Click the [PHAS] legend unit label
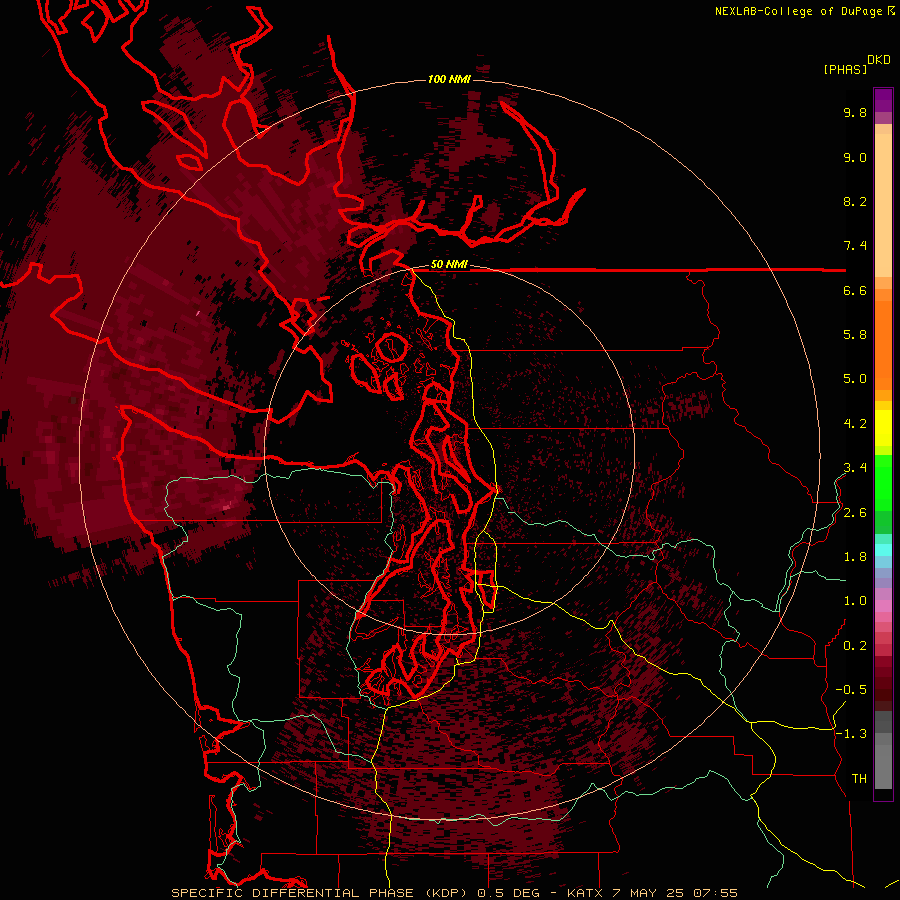The width and height of the screenshot is (900, 900). [x=845, y=69]
